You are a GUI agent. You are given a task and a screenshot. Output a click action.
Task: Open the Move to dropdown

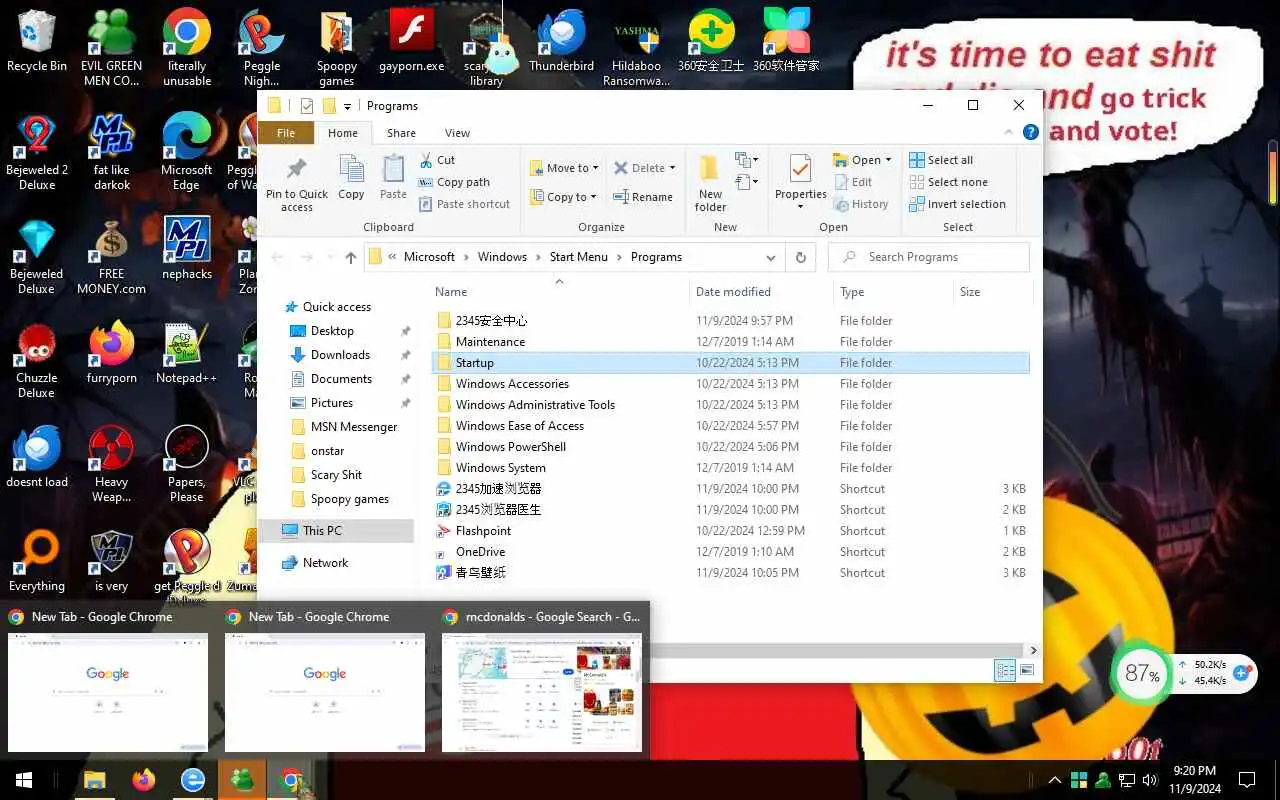(564, 168)
